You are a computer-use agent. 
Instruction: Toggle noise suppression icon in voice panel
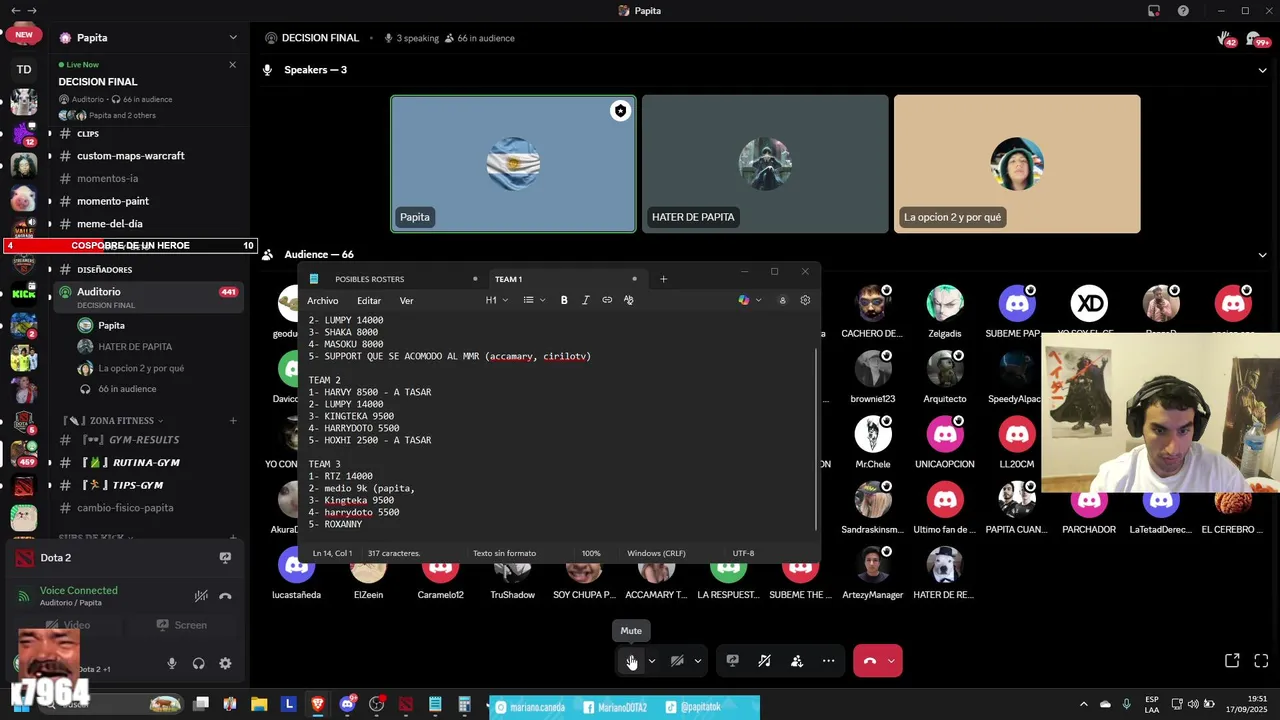pyautogui.click(x=201, y=596)
